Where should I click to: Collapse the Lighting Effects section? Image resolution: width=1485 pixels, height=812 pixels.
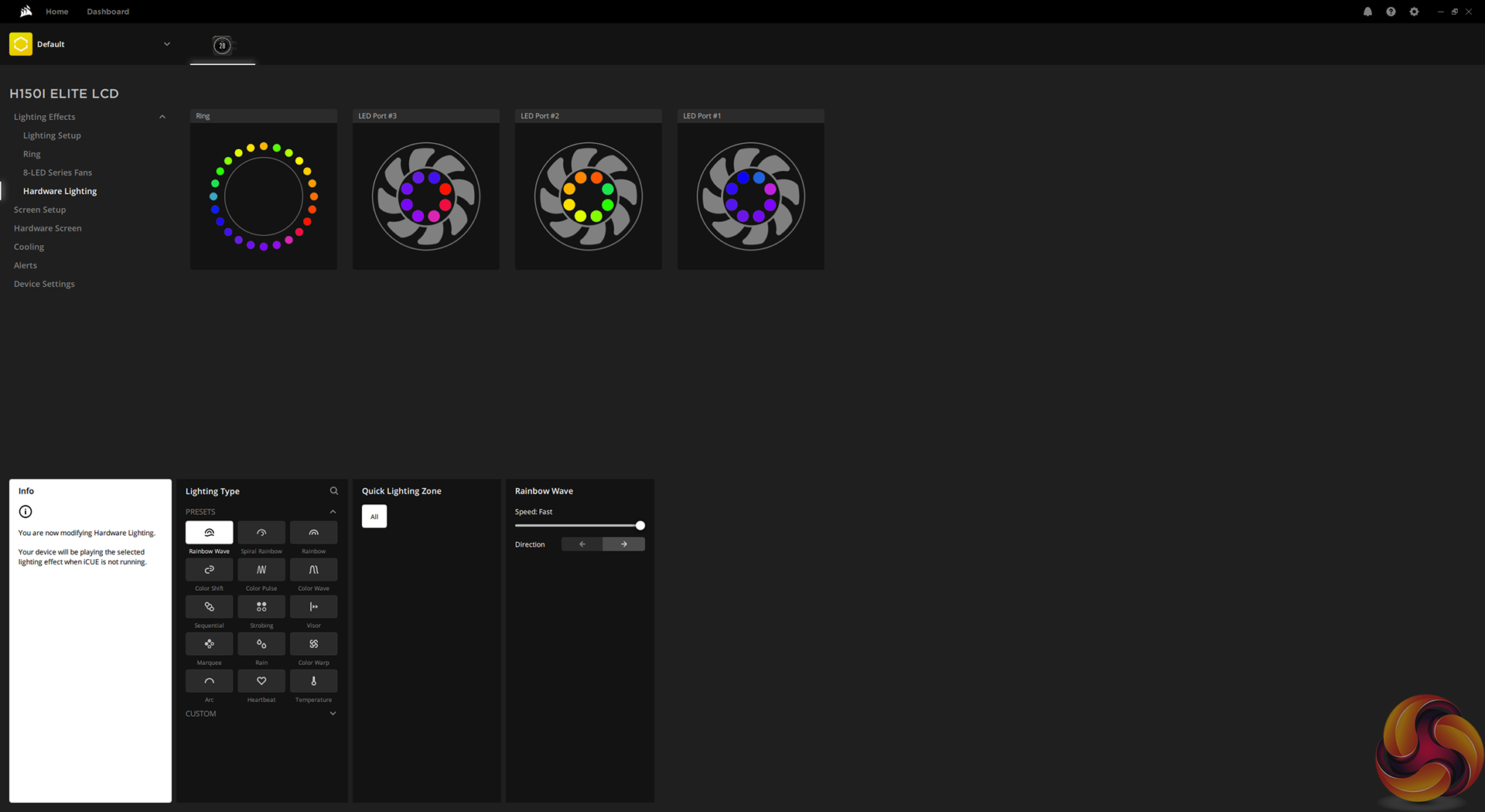(x=162, y=117)
